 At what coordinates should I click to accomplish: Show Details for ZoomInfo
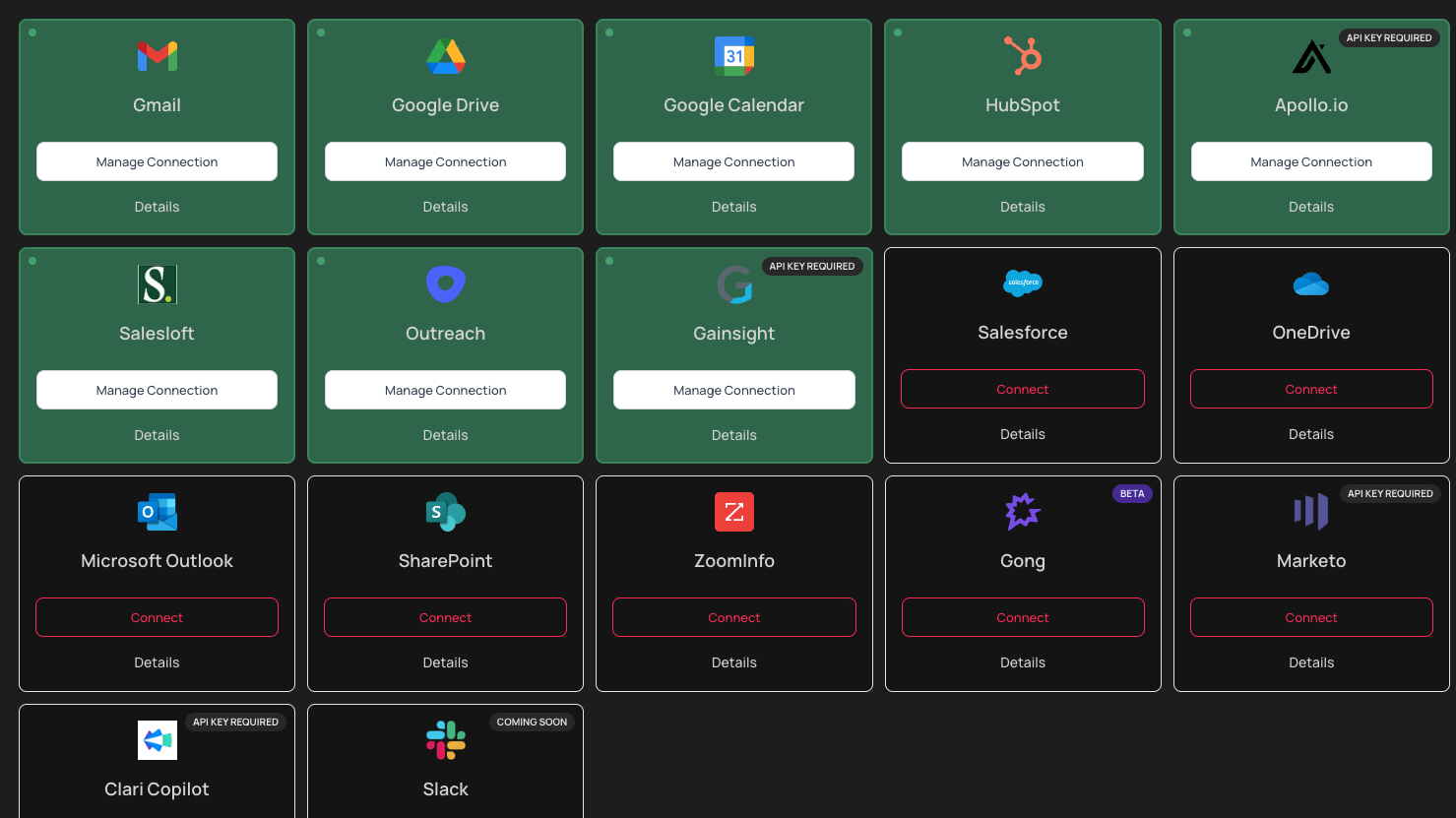tap(733, 662)
